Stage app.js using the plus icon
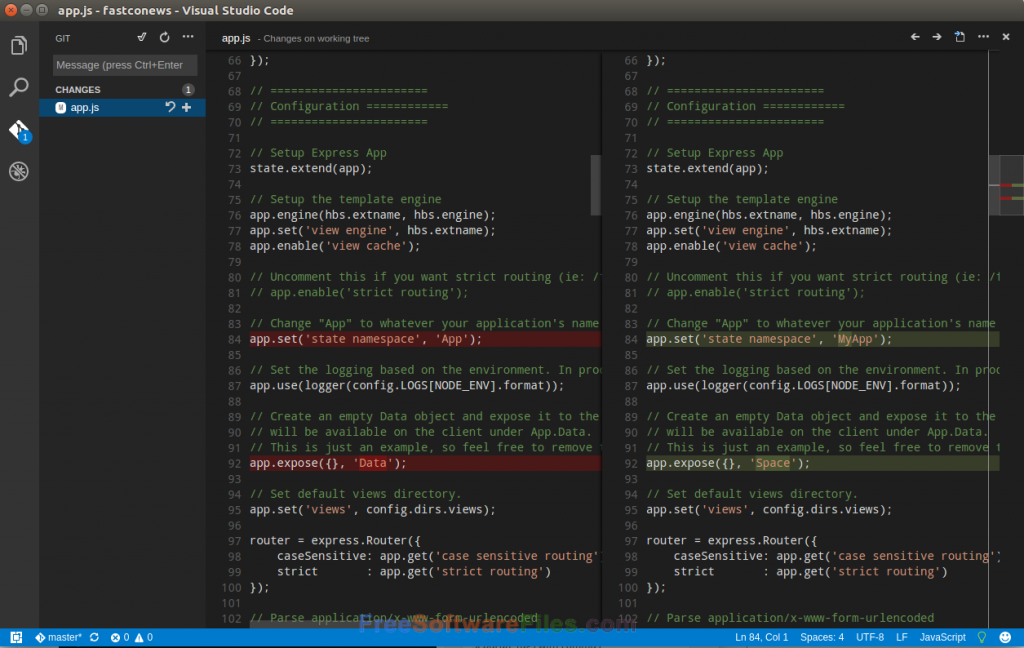The width and height of the screenshot is (1024, 648). coord(186,107)
